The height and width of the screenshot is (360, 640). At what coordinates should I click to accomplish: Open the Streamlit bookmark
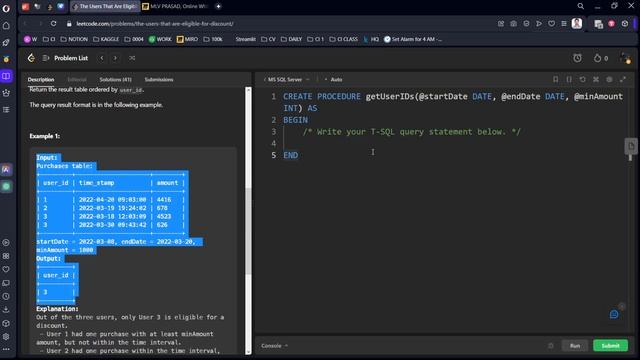click(x=245, y=39)
